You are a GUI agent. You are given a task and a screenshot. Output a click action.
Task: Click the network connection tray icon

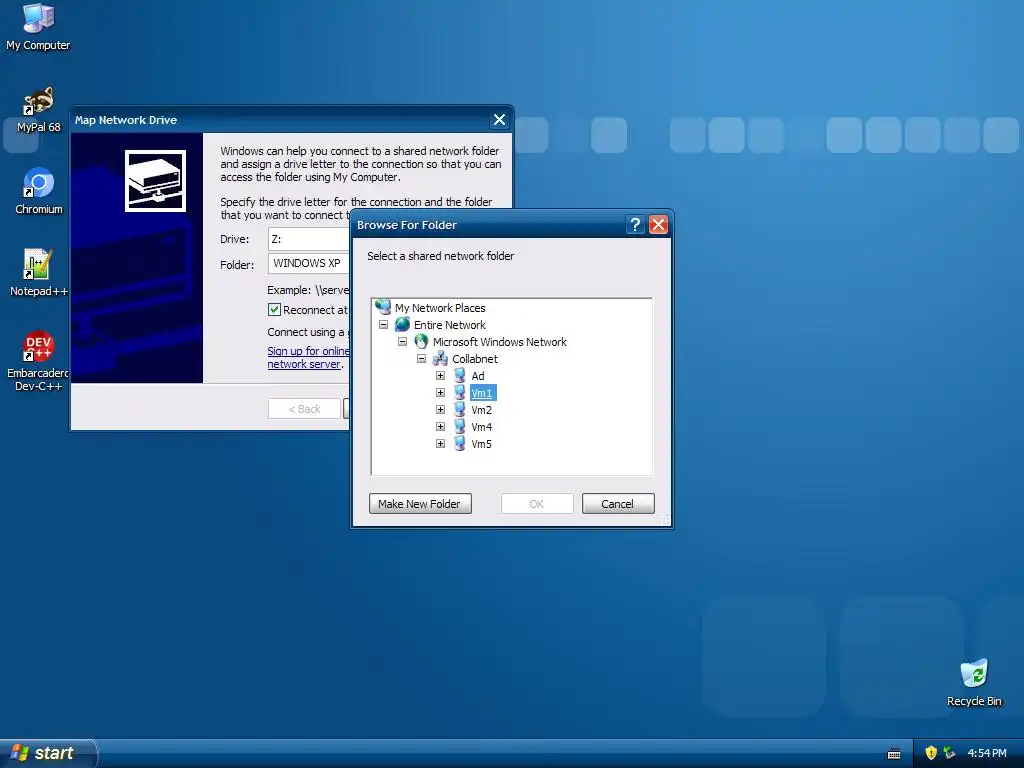pyautogui.click(x=949, y=753)
